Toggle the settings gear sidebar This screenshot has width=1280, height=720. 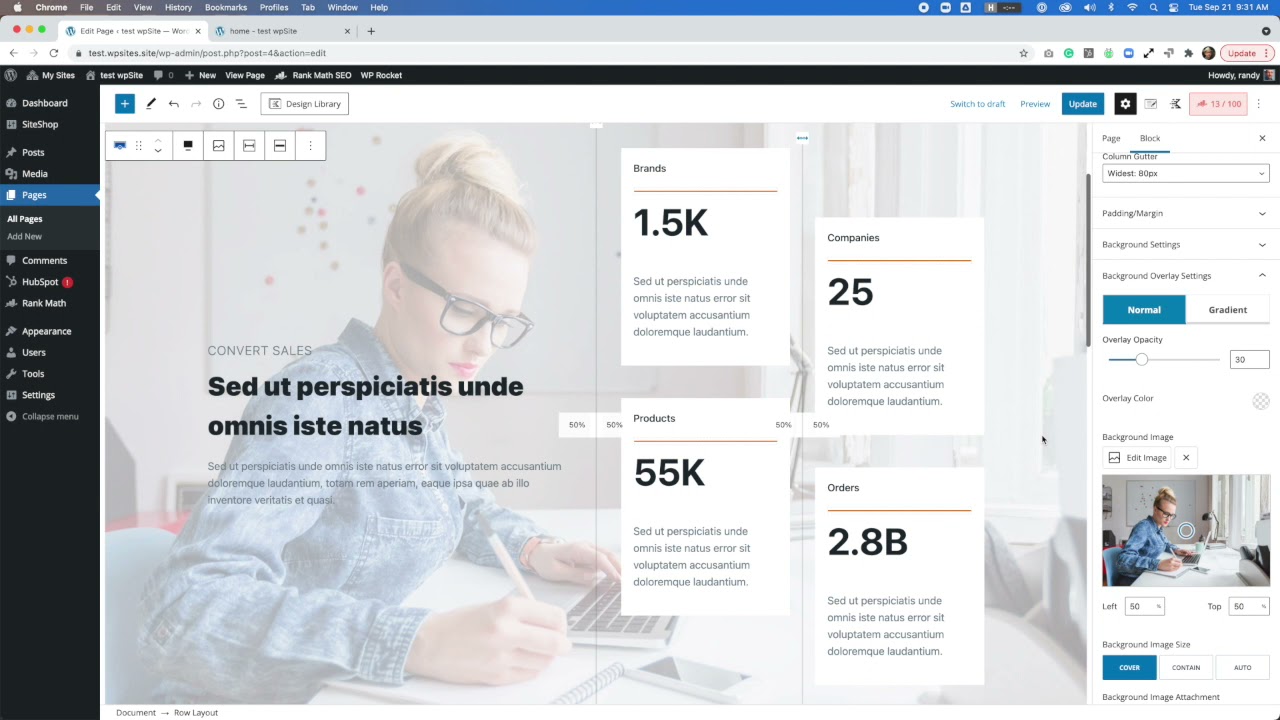pos(1125,104)
